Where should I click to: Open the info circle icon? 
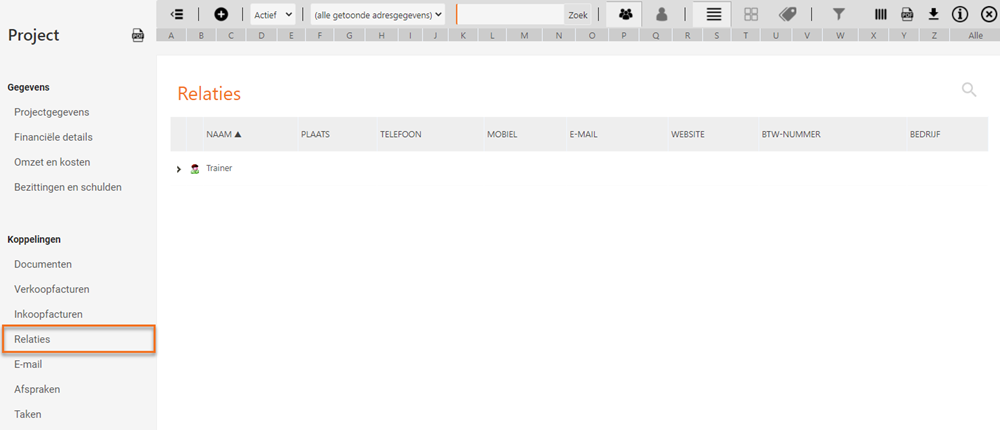click(960, 14)
